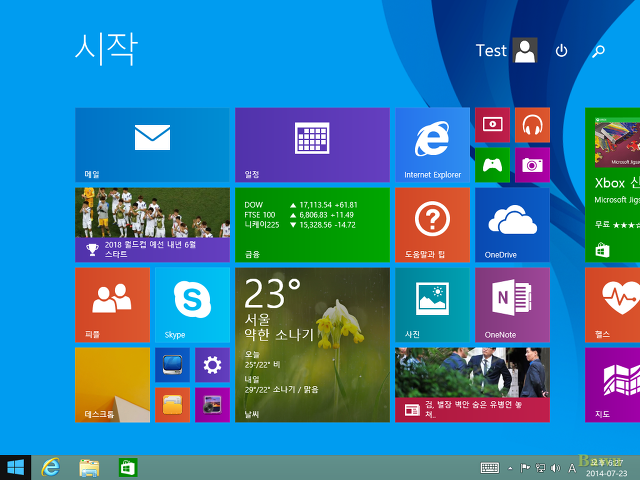Open the Music headphones tile

pos(532,125)
